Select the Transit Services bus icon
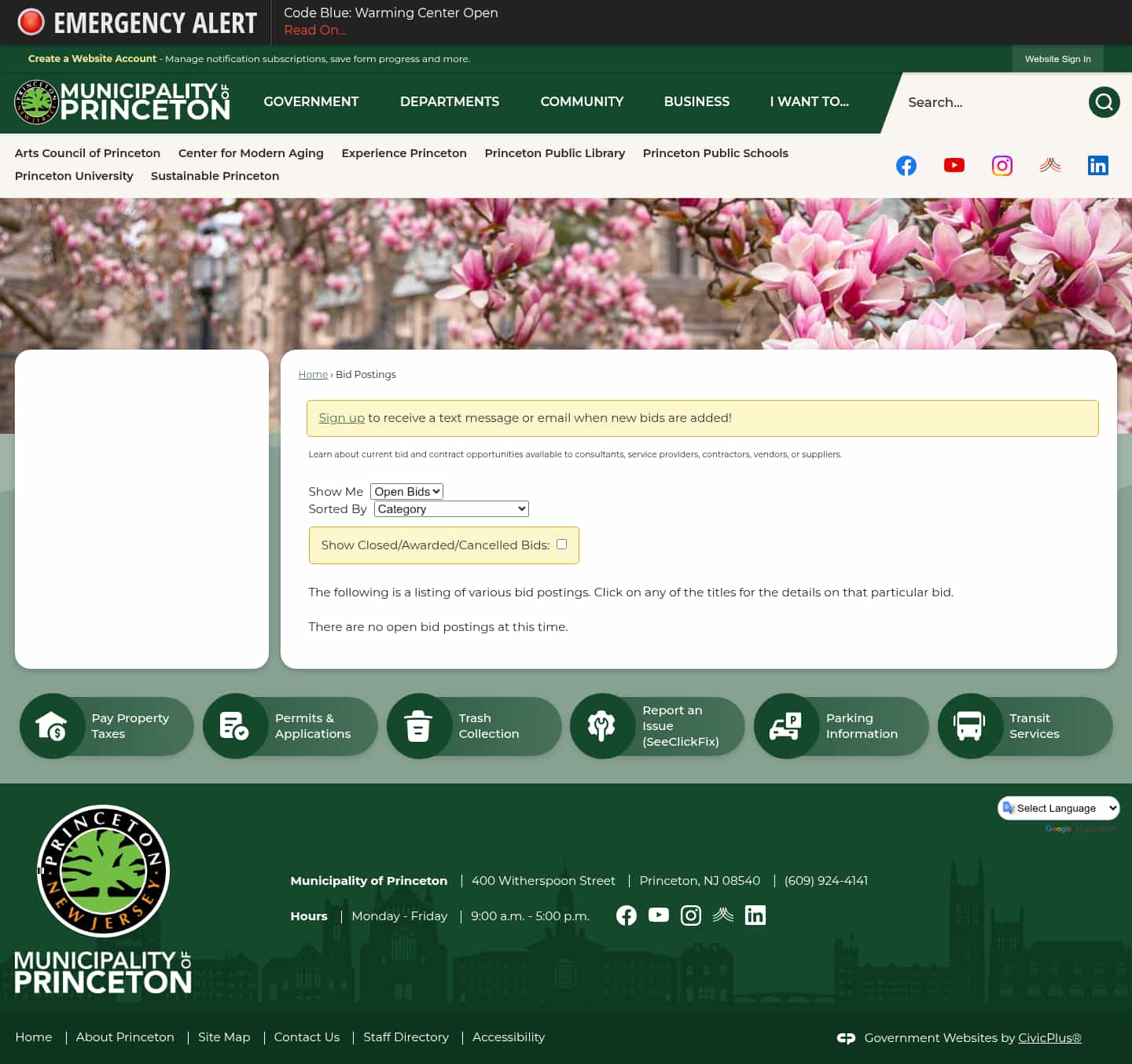1132x1064 pixels. tap(969, 725)
